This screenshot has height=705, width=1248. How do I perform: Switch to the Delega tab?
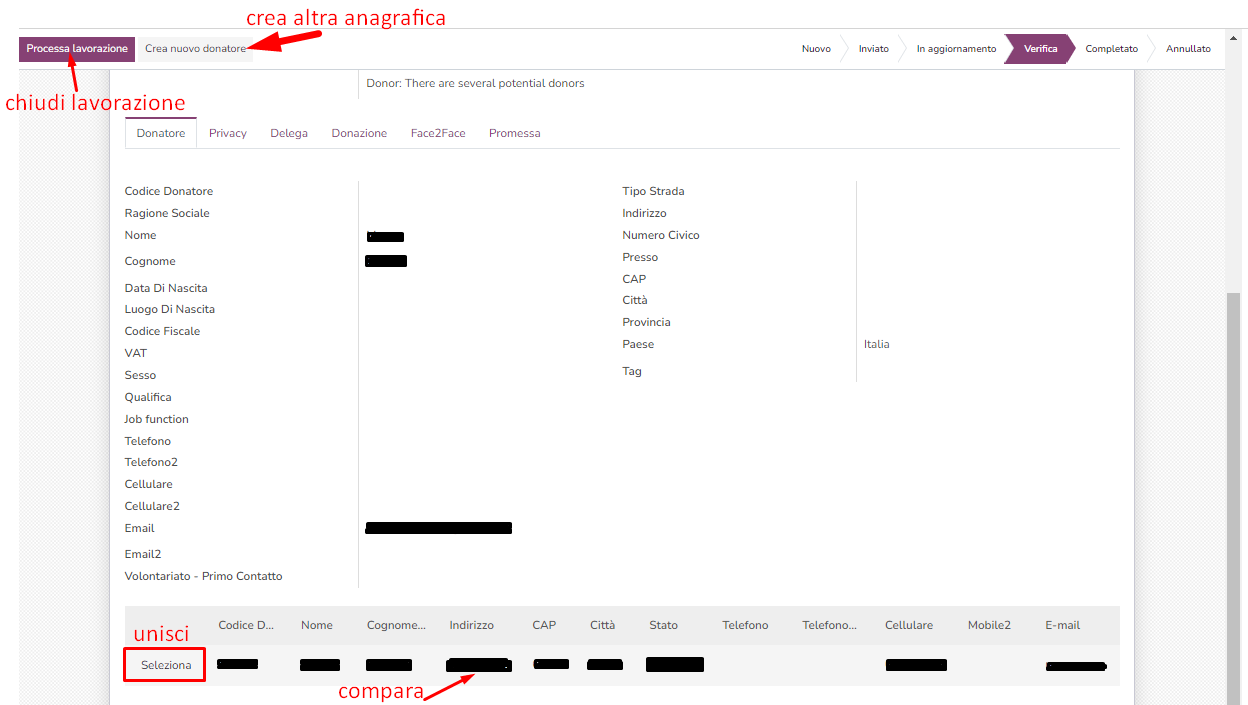(x=289, y=133)
